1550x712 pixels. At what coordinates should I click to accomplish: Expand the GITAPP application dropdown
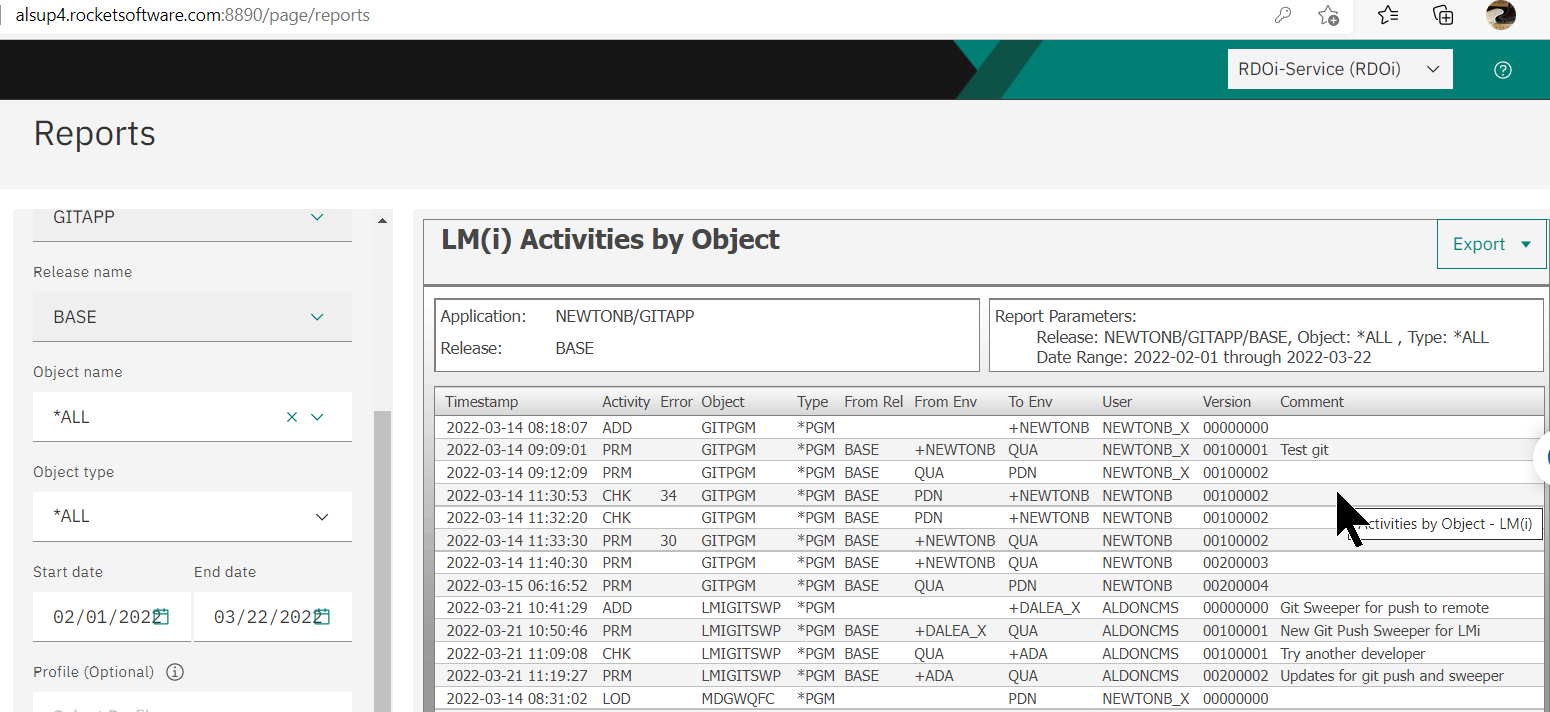tap(317, 217)
